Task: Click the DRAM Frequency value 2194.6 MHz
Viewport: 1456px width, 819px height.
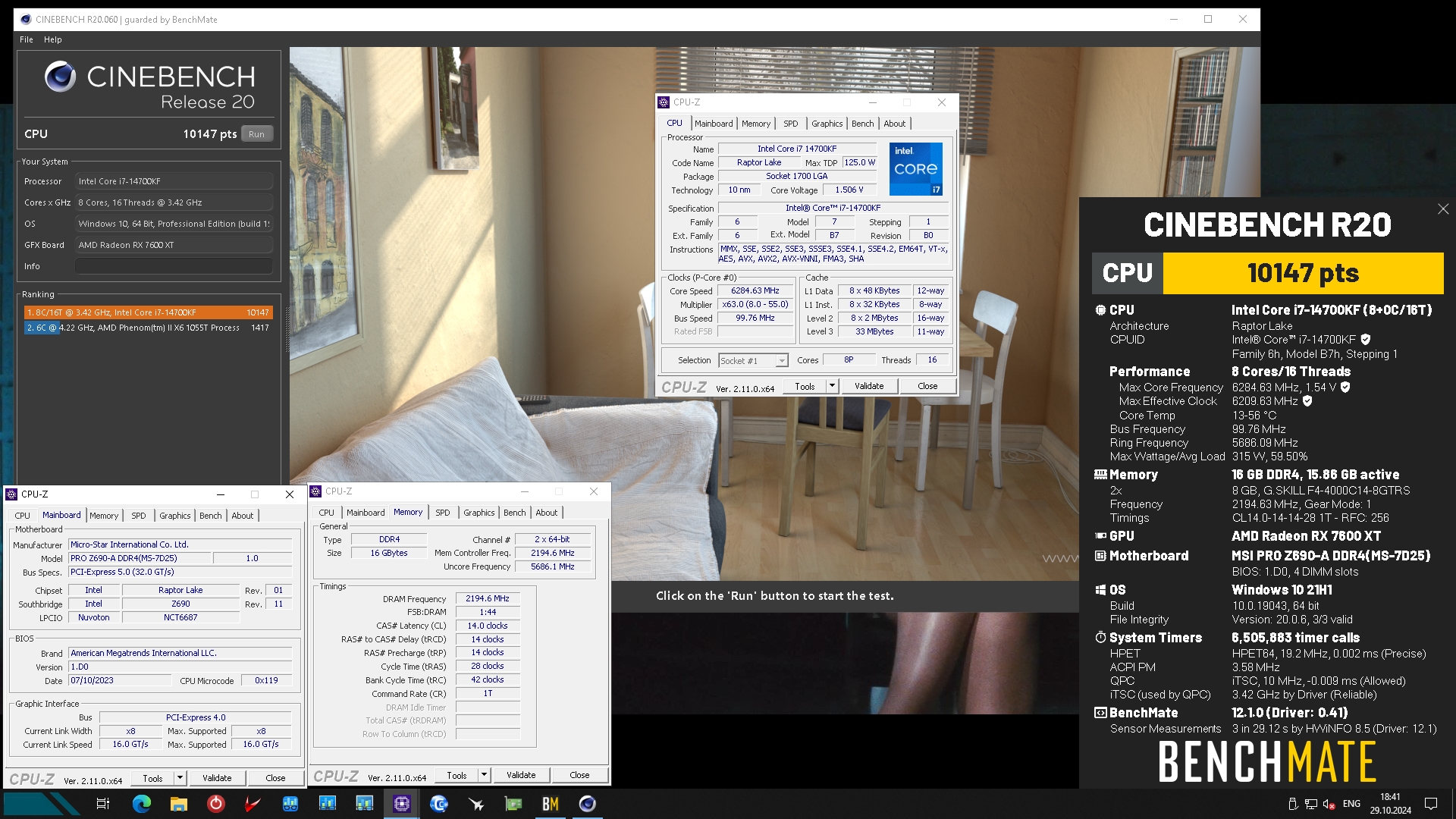Action: [x=488, y=599]
